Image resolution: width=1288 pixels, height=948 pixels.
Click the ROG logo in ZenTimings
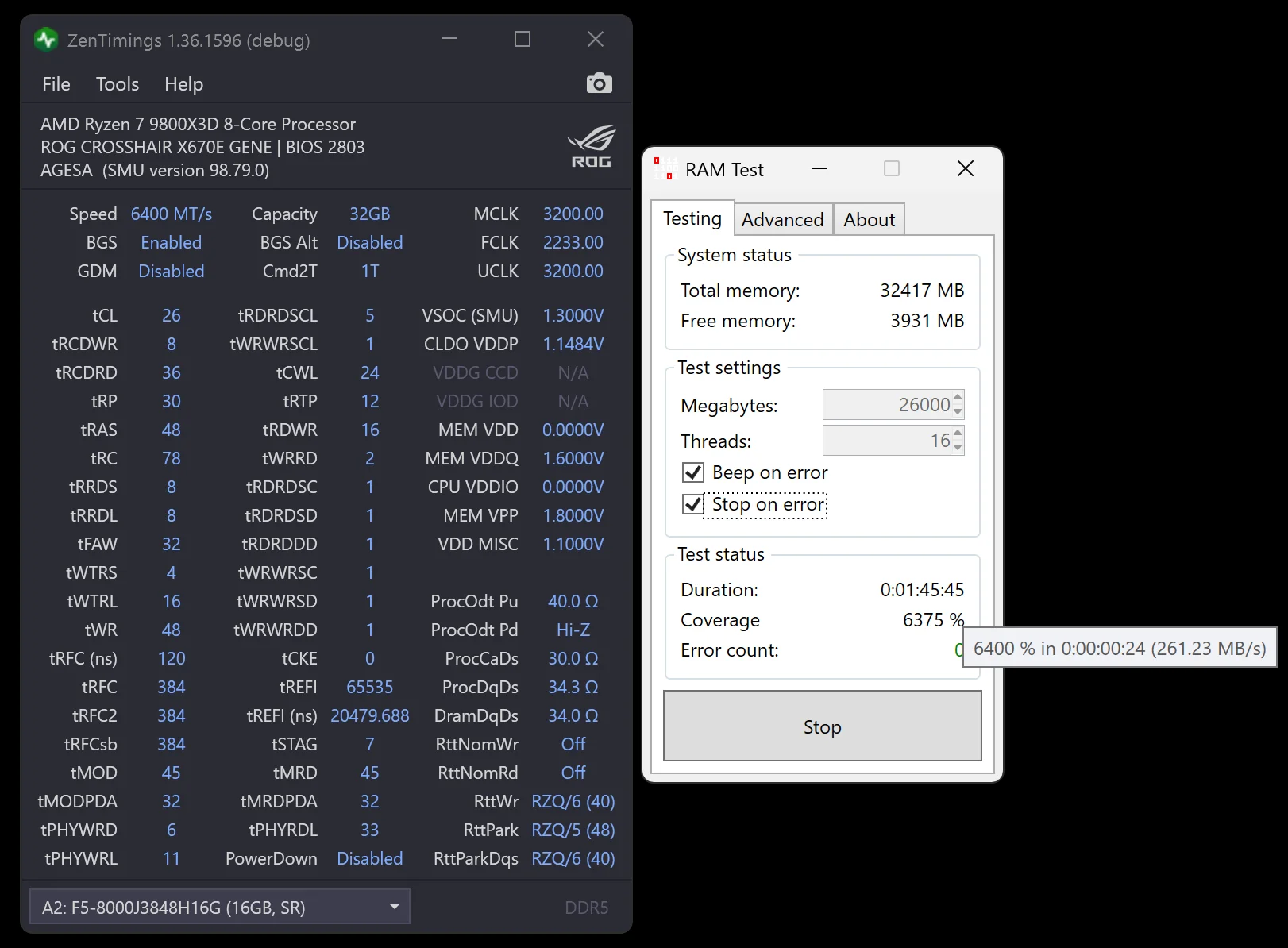coord(592,146)
